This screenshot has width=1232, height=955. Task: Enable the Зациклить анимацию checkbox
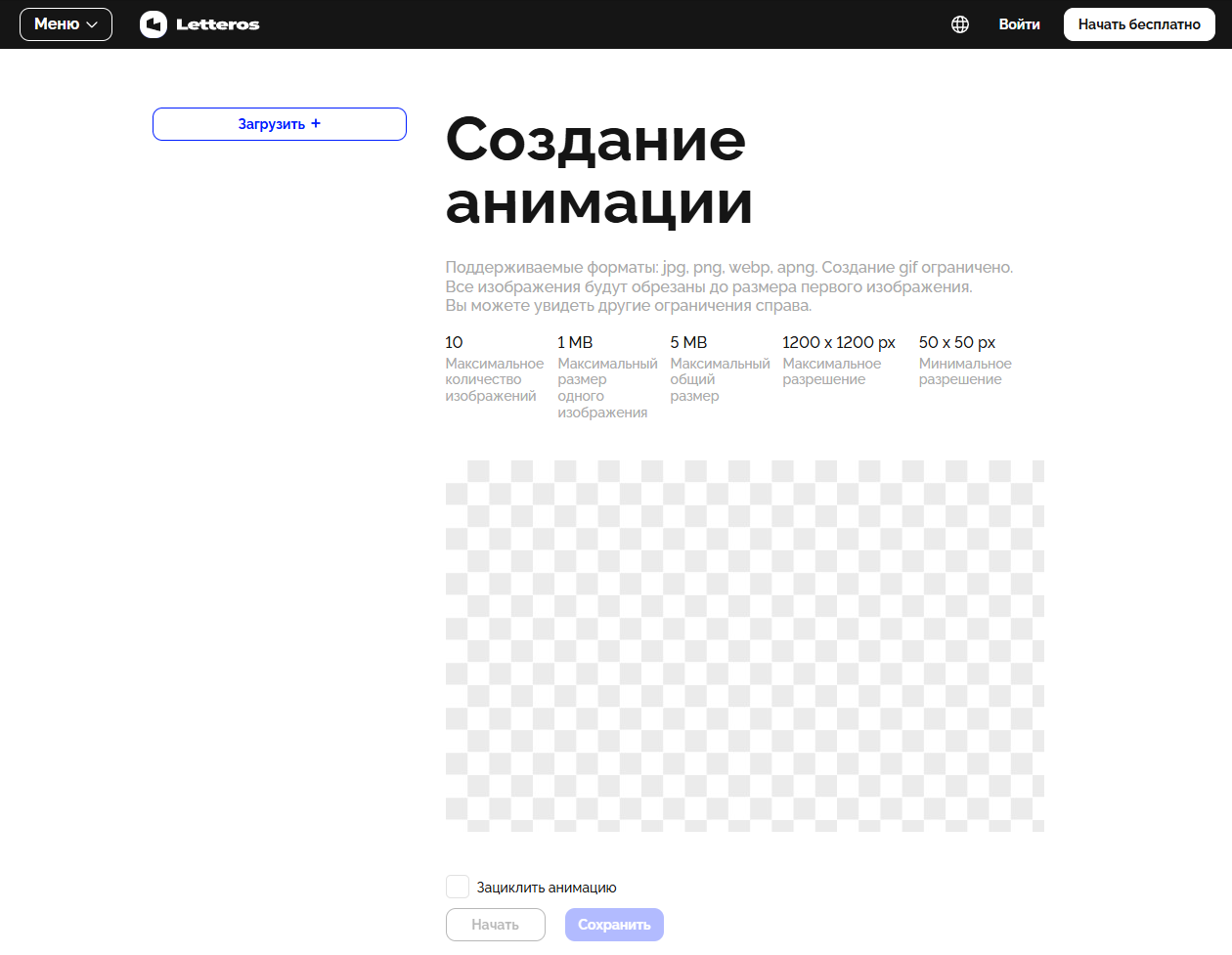tap(458, 887)
